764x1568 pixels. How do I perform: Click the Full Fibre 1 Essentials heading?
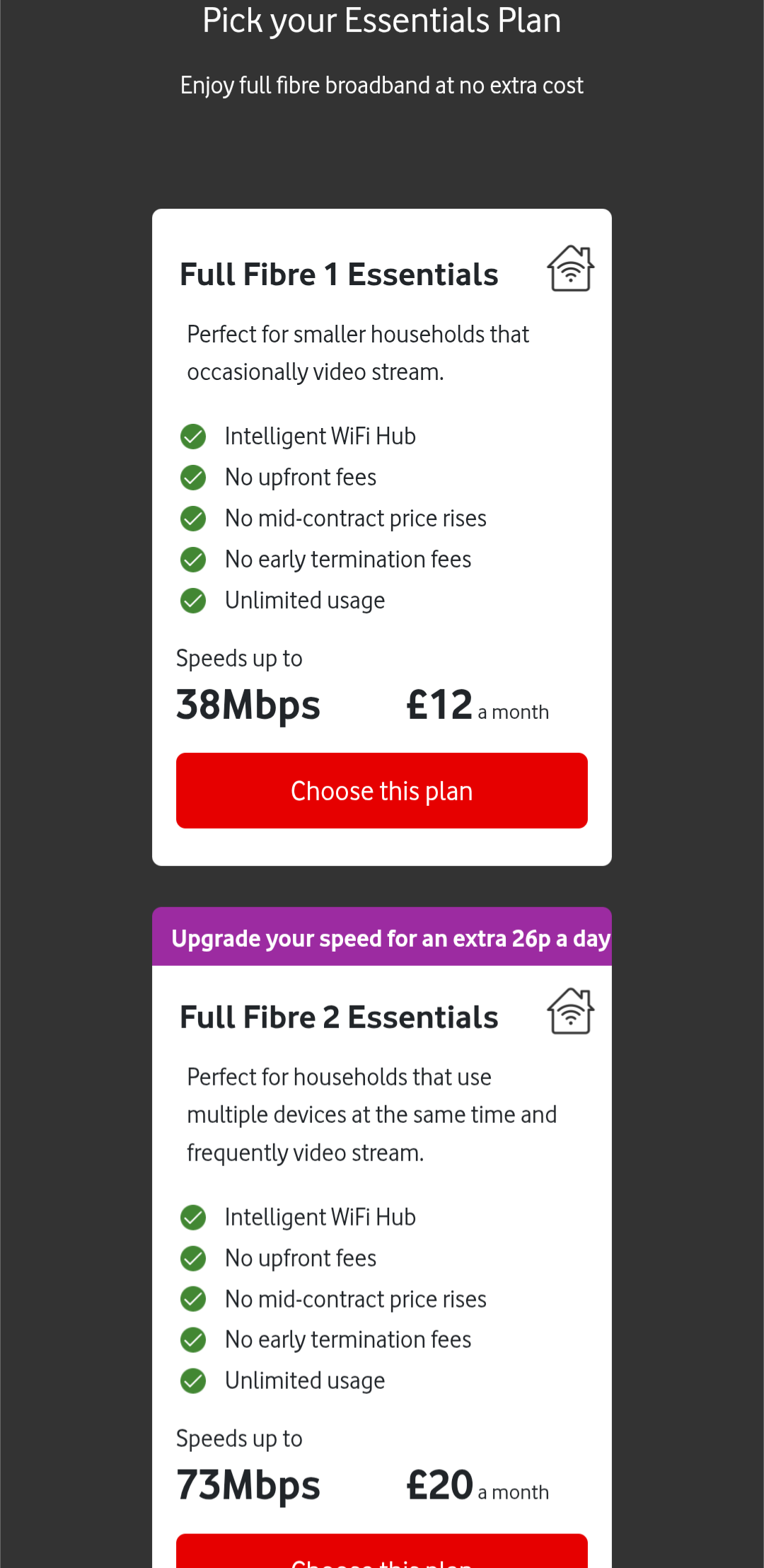[339, 275]
